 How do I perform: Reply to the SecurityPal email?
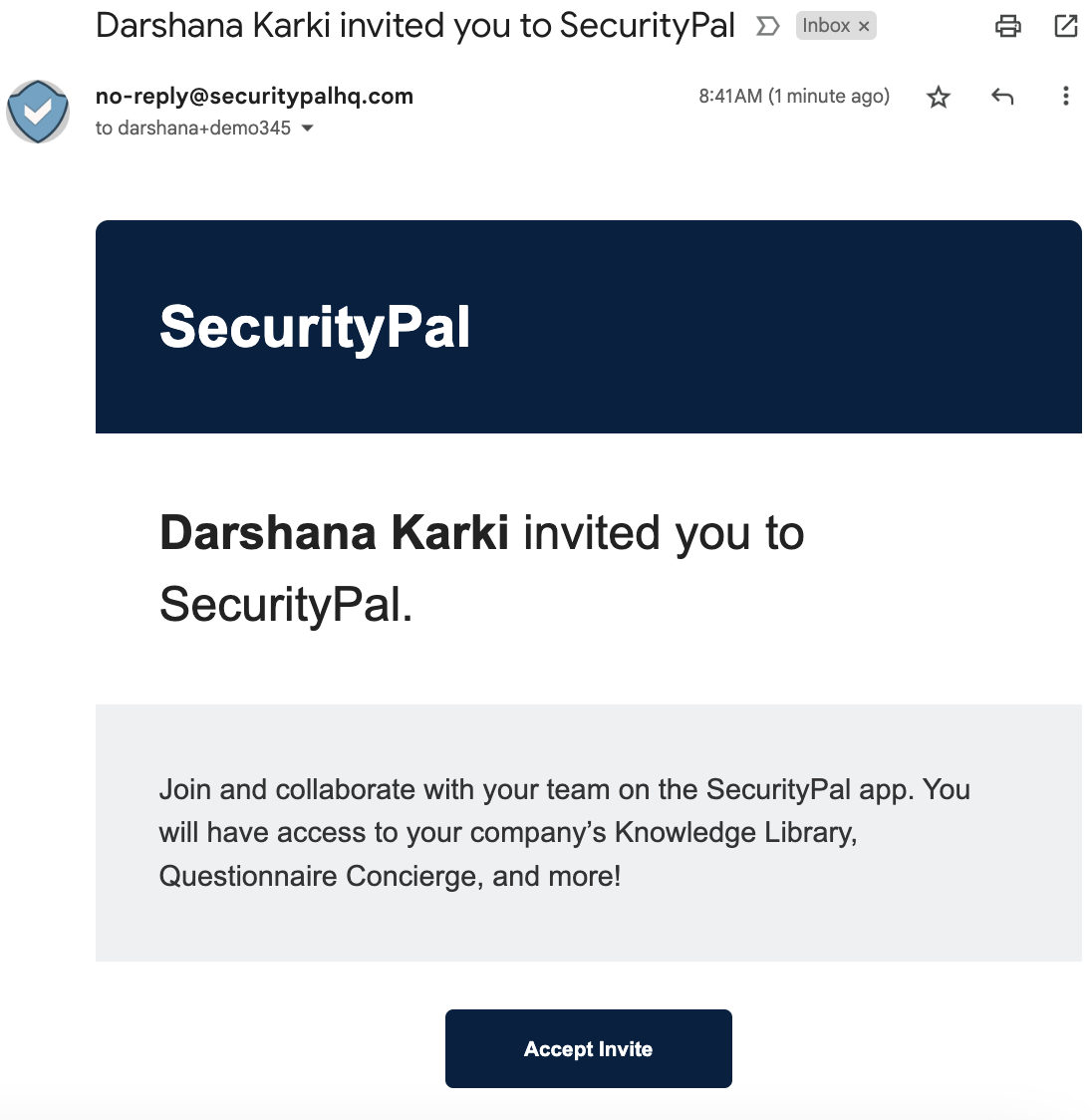point(1002,97)
